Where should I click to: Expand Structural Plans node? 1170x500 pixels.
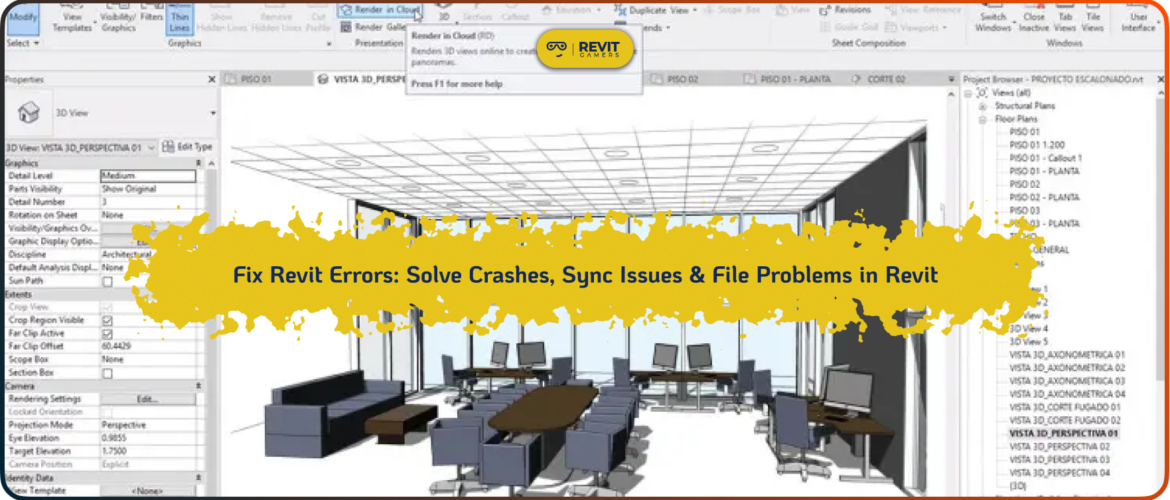[983, 106]
